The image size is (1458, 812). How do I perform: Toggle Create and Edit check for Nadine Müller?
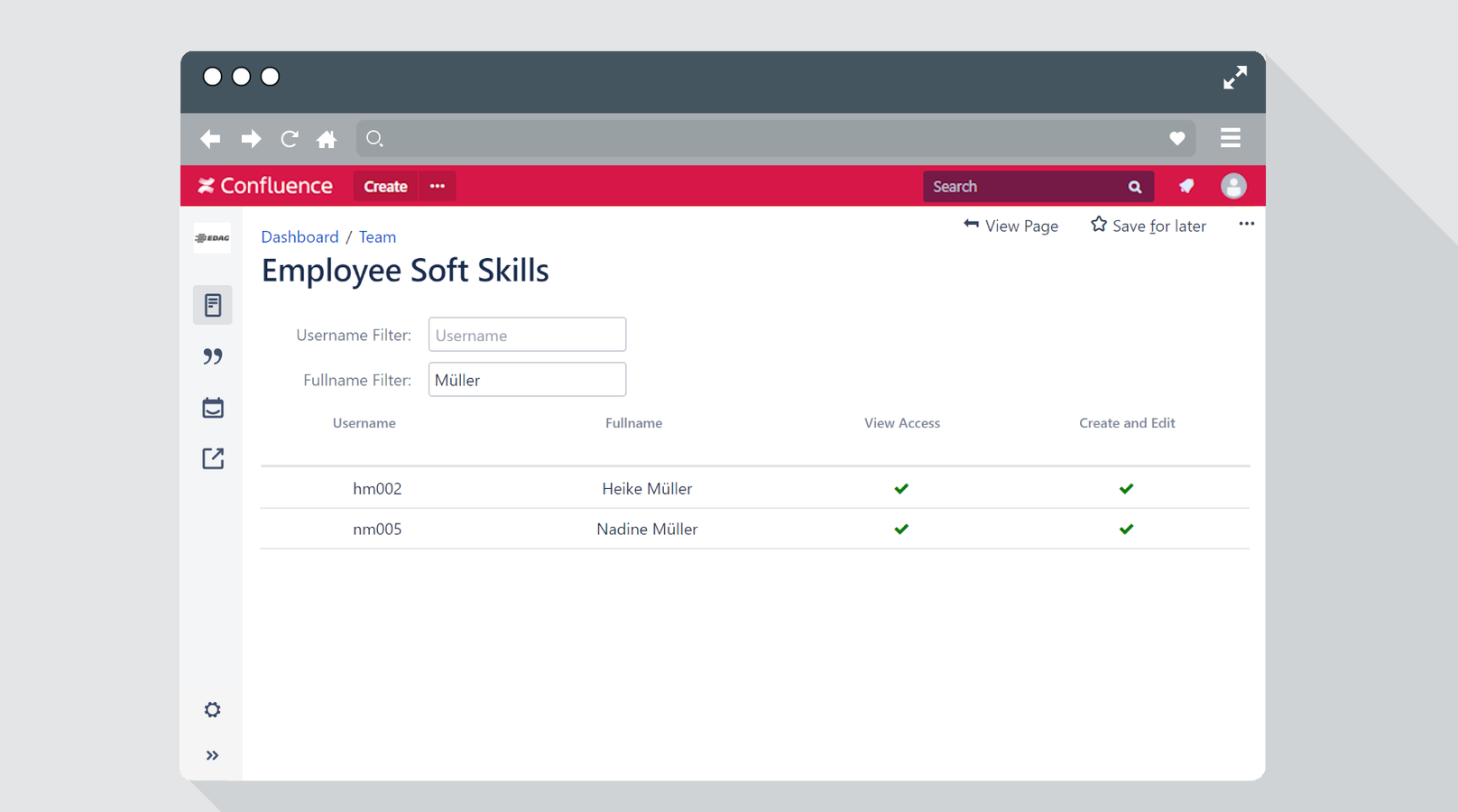[1126, 530]
